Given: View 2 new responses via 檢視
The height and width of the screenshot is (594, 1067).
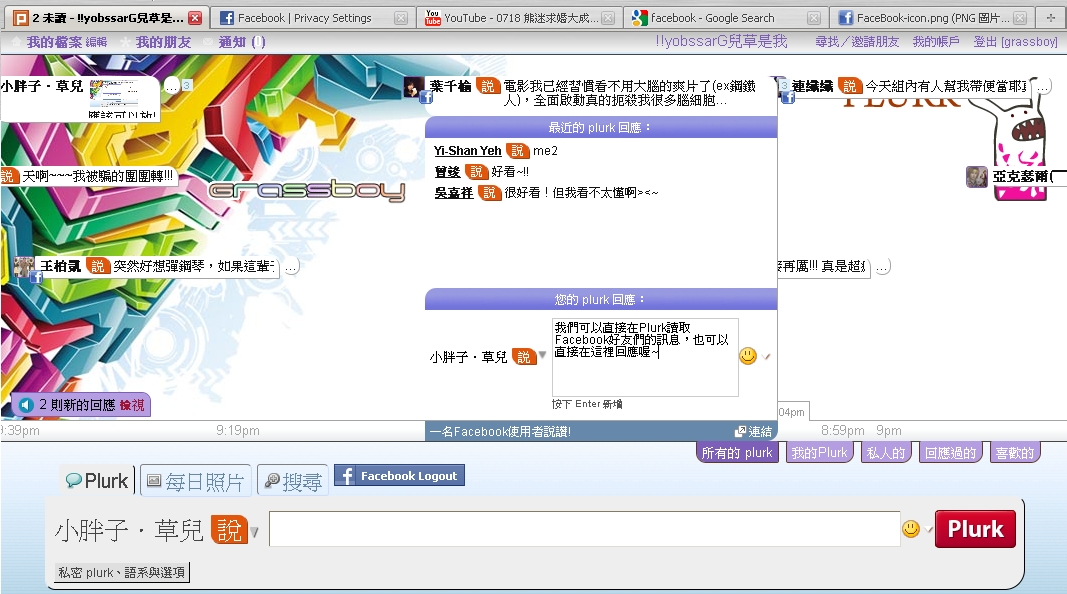Looking at the screenshot, I should 132,405.
